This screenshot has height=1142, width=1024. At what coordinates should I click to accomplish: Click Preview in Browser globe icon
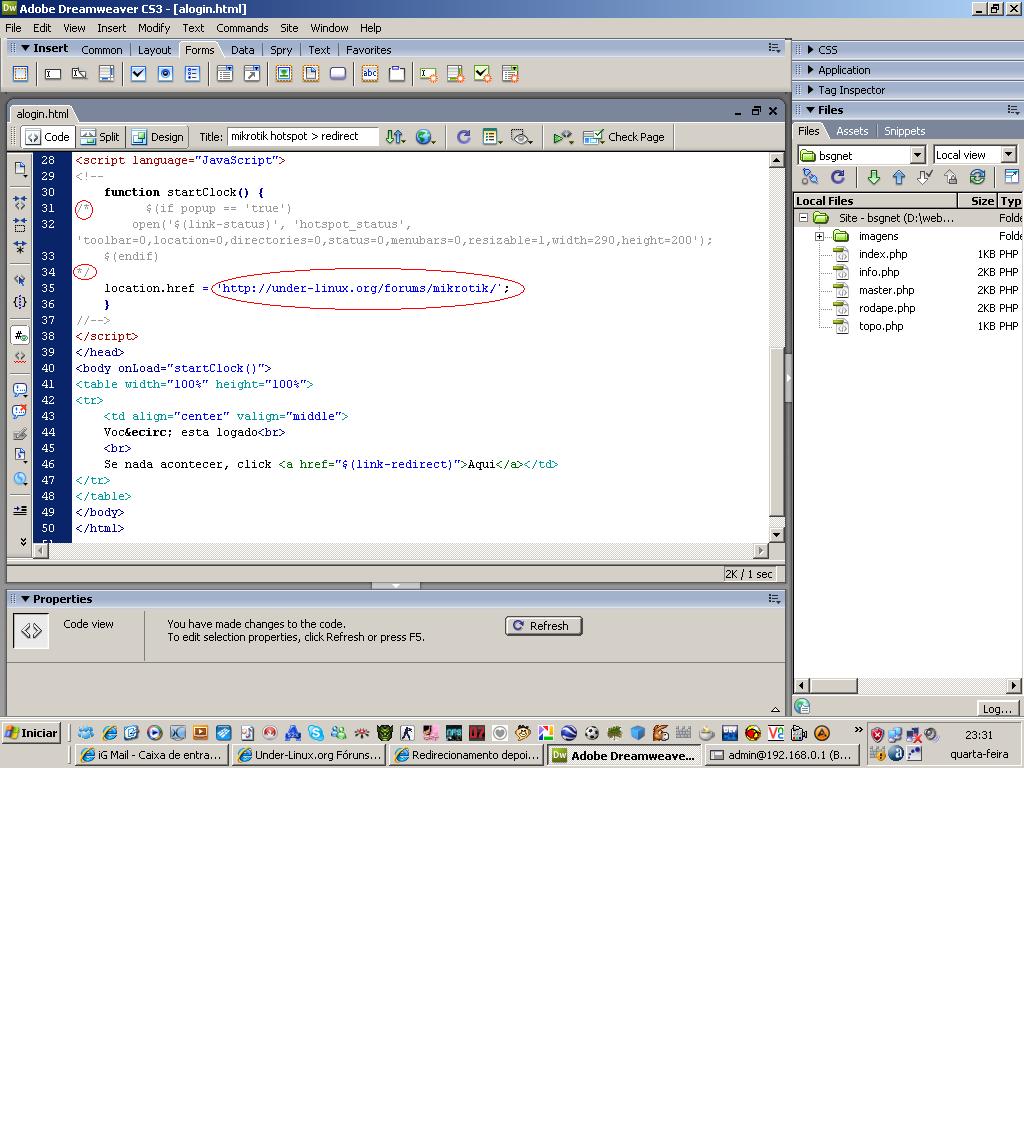click(425, 137)
